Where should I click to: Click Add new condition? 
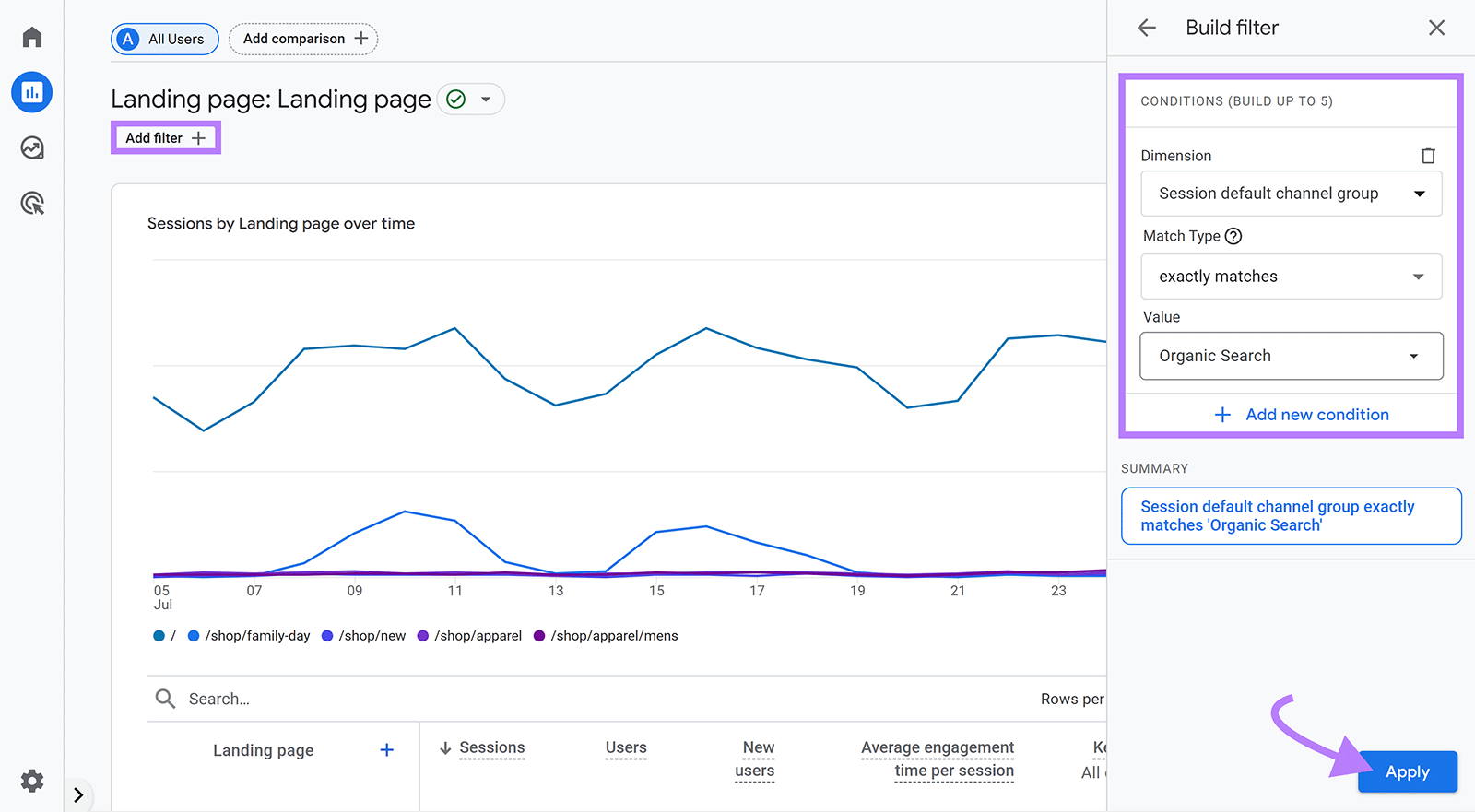coord(1302,415)
